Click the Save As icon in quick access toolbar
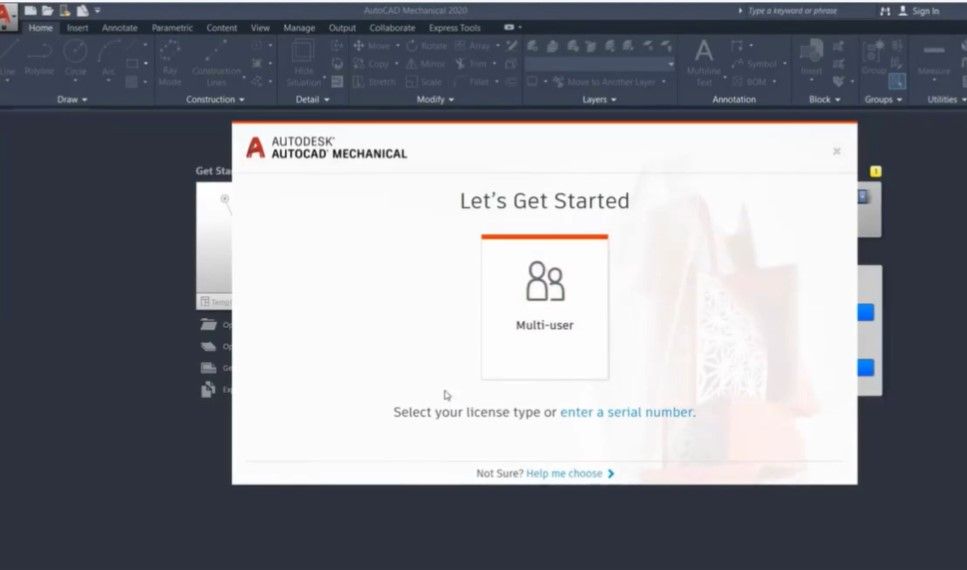Image resolution: width=967 pixels, height=570 pixels. tap(82, 10)
